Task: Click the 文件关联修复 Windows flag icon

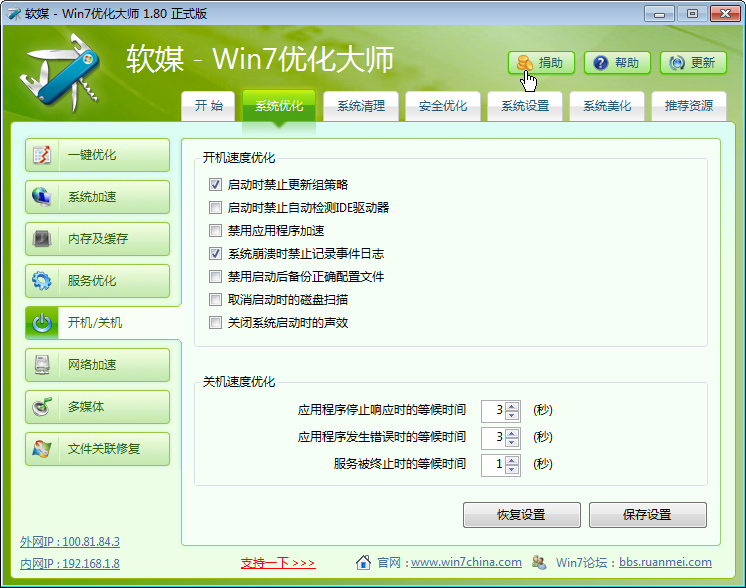Action: [42, 449]
